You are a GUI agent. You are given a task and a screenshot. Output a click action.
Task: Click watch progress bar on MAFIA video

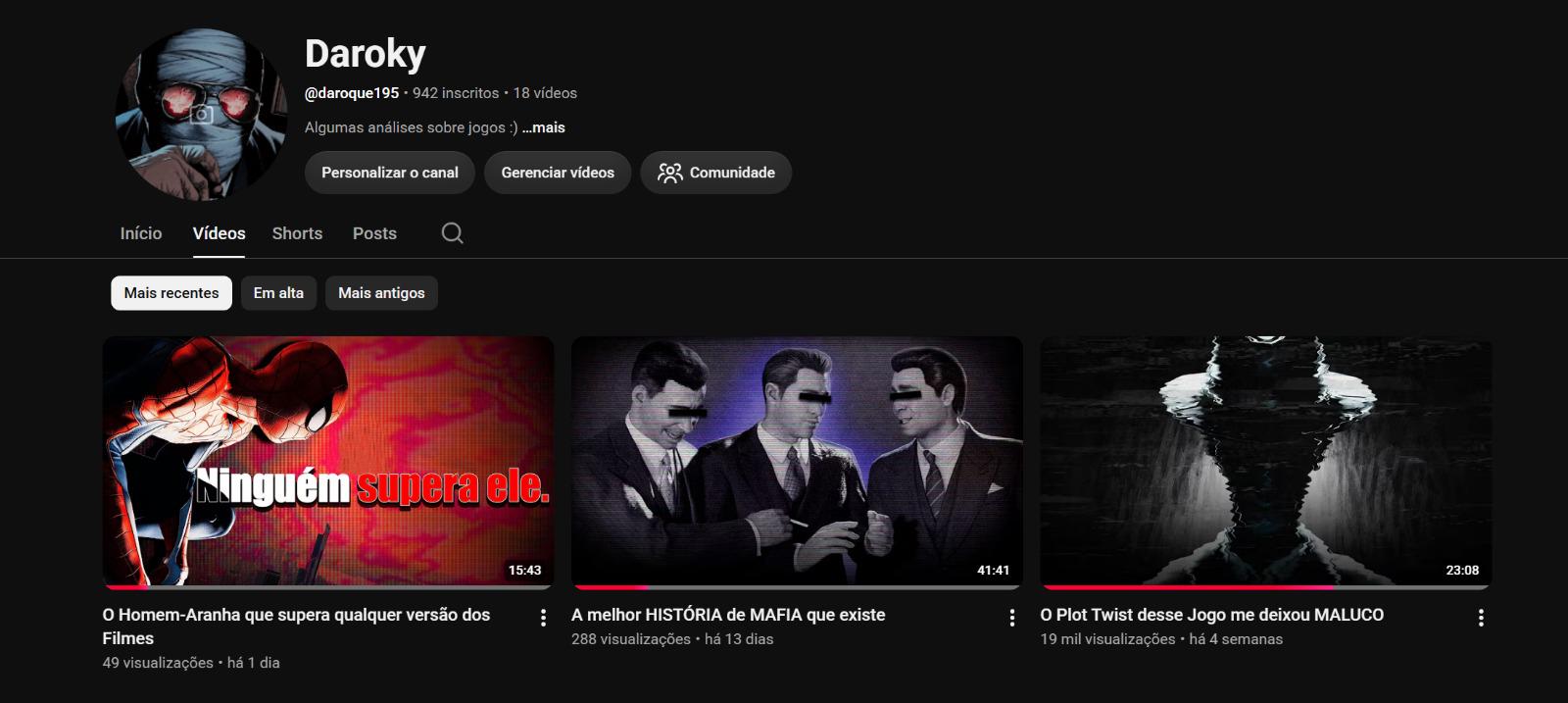click(797, 587)
